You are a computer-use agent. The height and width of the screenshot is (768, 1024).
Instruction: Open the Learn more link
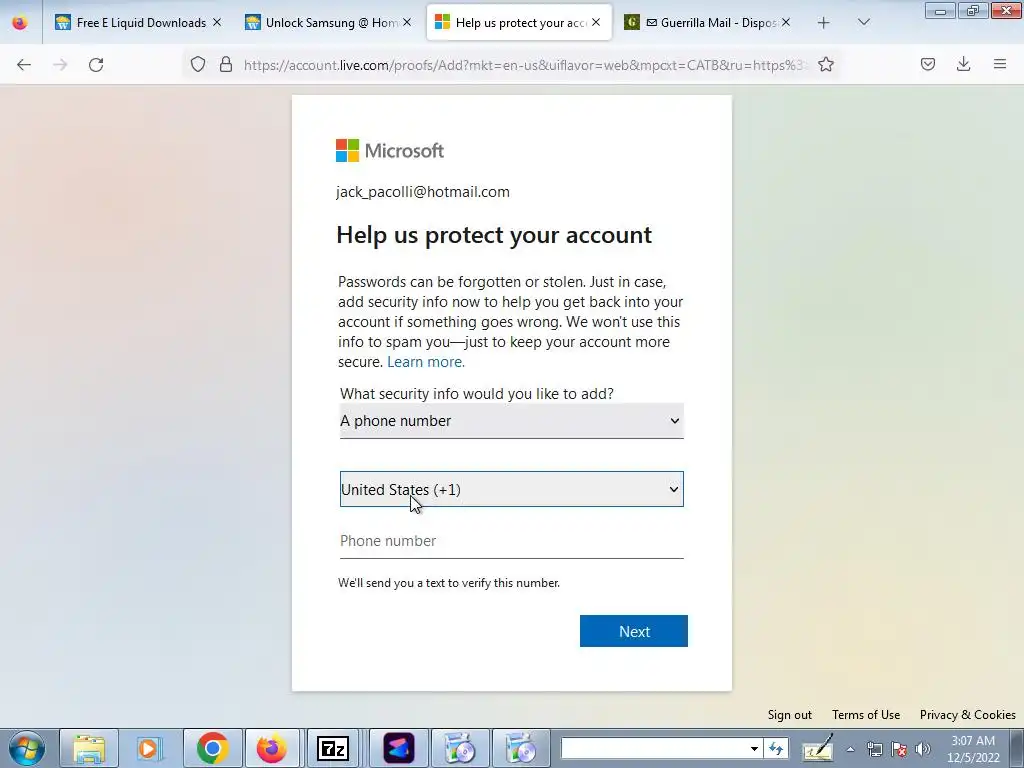(x=426, y=362)
